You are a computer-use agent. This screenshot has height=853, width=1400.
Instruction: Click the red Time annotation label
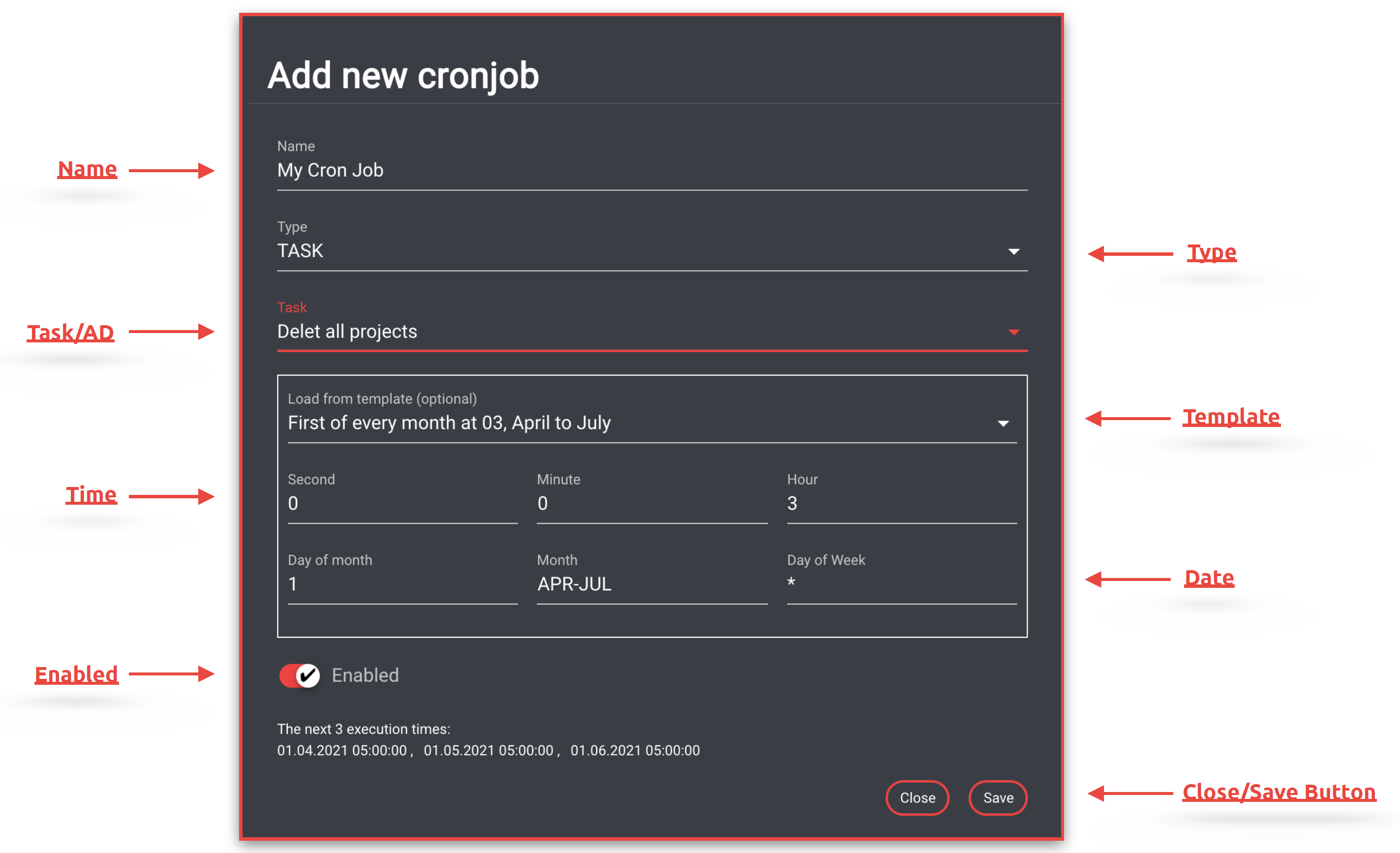91,495
